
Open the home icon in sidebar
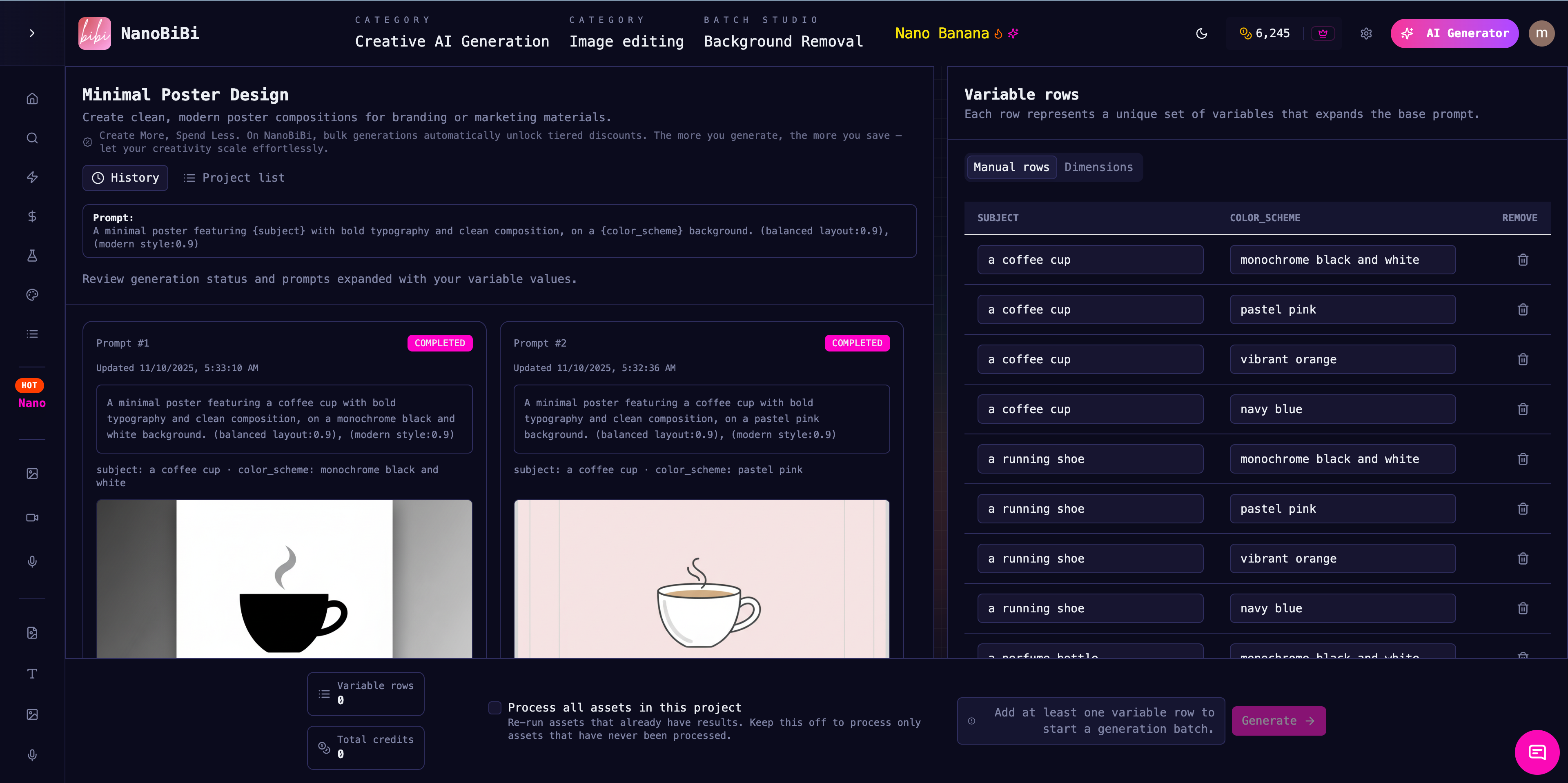coord(32,98)
